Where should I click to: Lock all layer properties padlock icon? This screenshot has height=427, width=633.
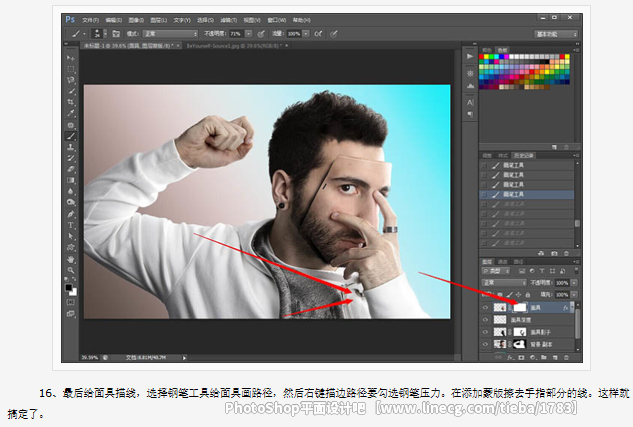click(528, 295)
